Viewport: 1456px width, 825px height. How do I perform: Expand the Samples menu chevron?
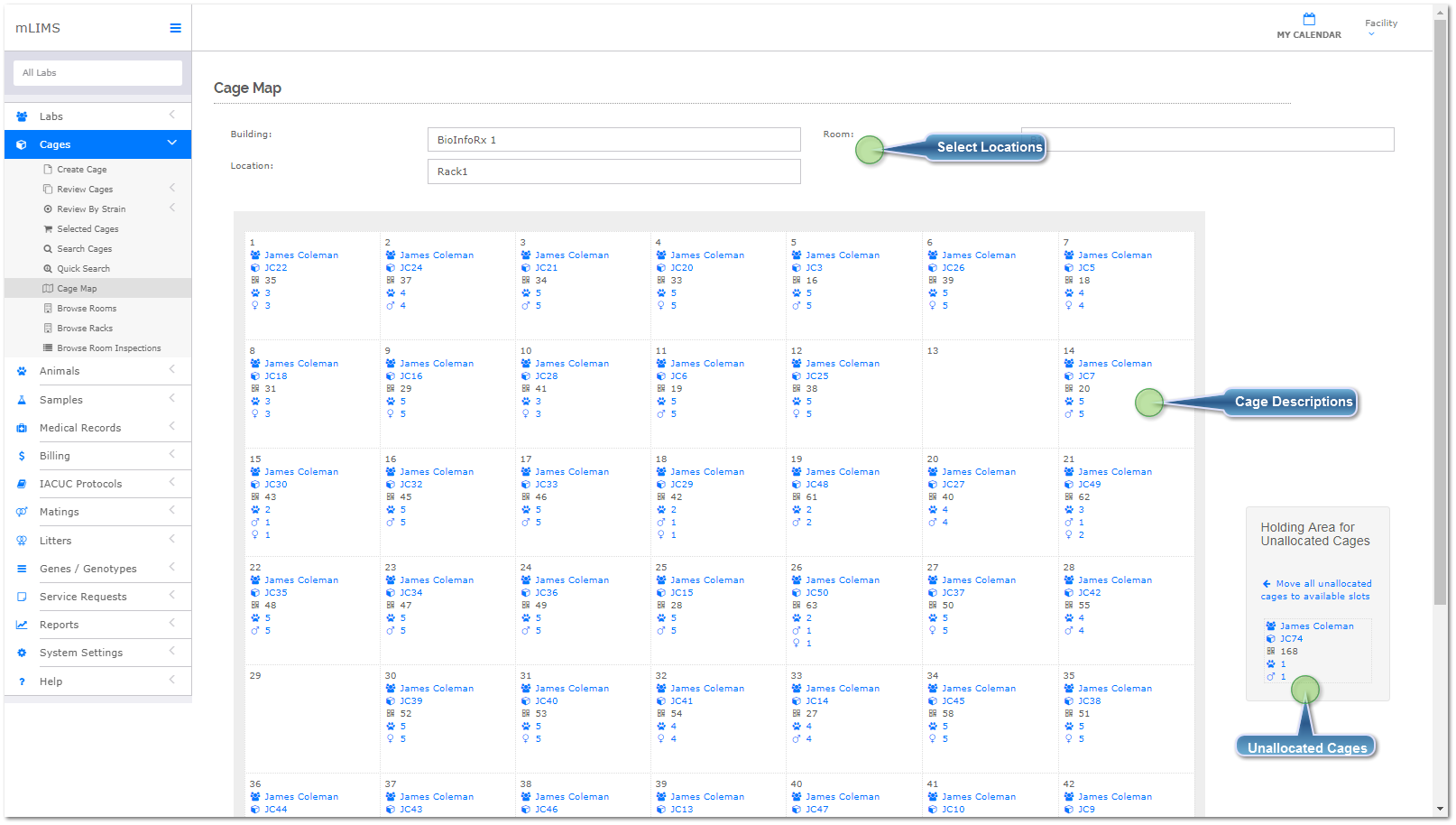click(x=172, y=398)
